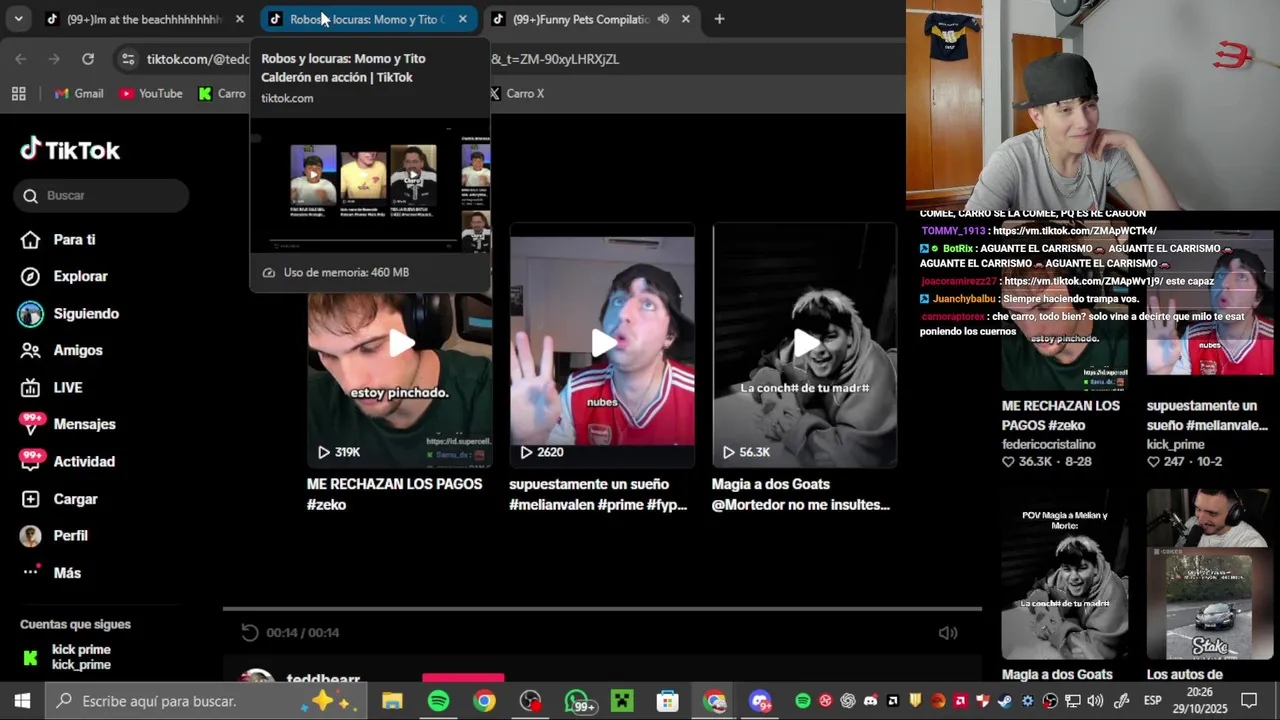
Task: Open the 'Los autos de' Stake video thumbnail
Action: pos(1210,574)
